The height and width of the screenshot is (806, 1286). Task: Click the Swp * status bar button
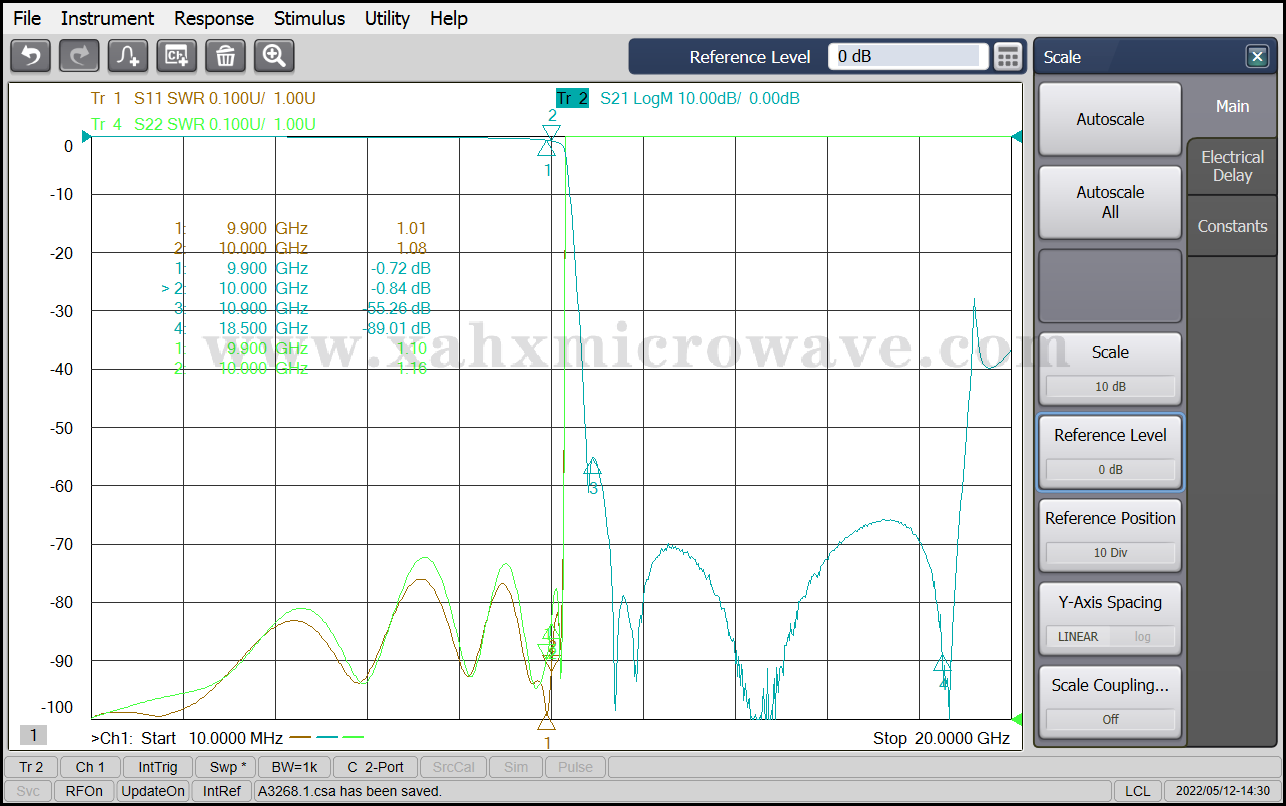pos(225,767)
